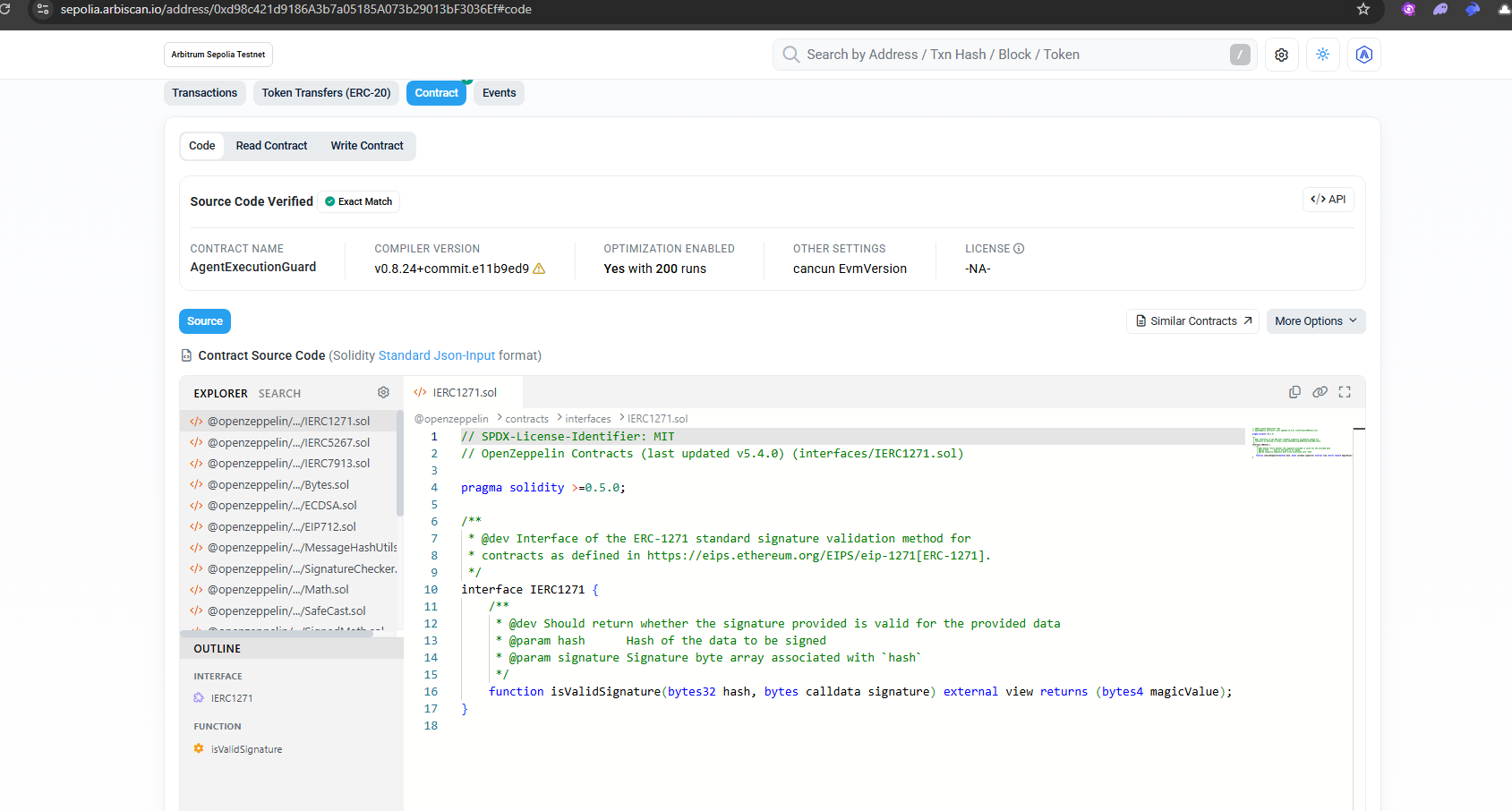Toggle the light/dark theme sun button
Screen dimensions: 1512x811
click(x=1323, y=55)
